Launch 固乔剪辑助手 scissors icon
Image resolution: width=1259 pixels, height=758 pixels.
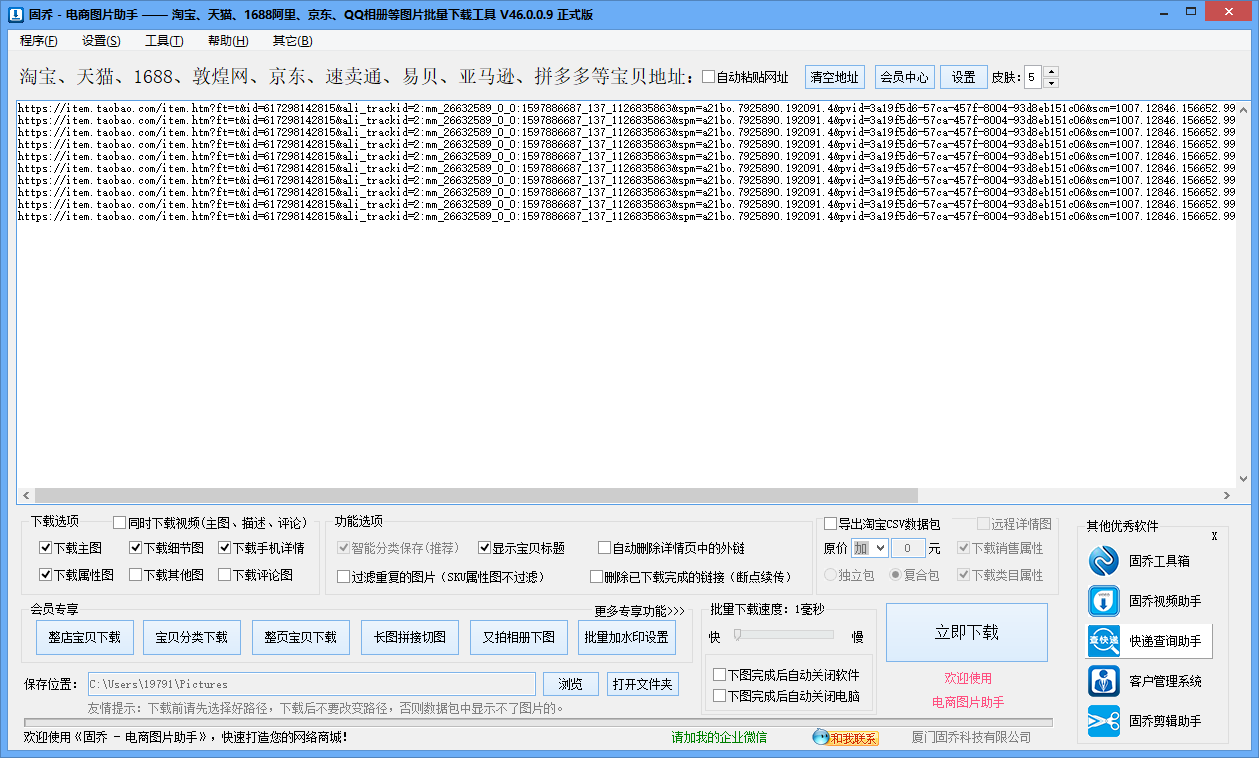coord(1104,721)
